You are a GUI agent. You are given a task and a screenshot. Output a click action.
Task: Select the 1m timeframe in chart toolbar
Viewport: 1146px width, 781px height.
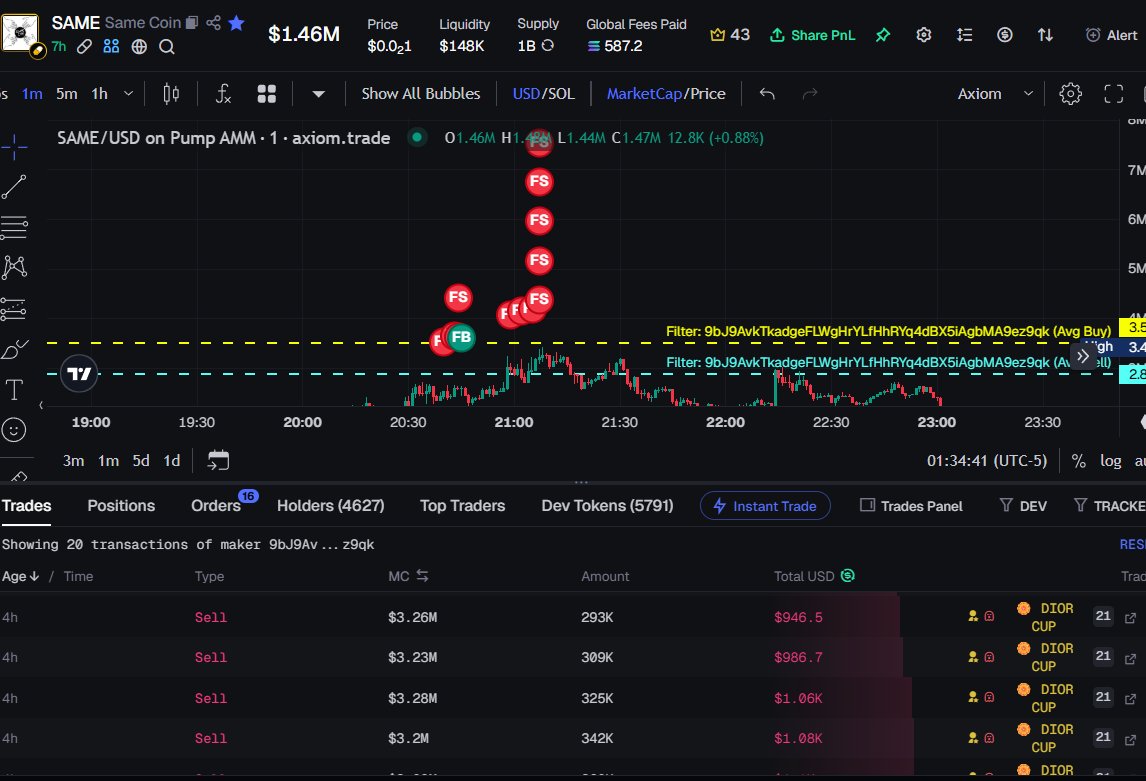(32, 94)
